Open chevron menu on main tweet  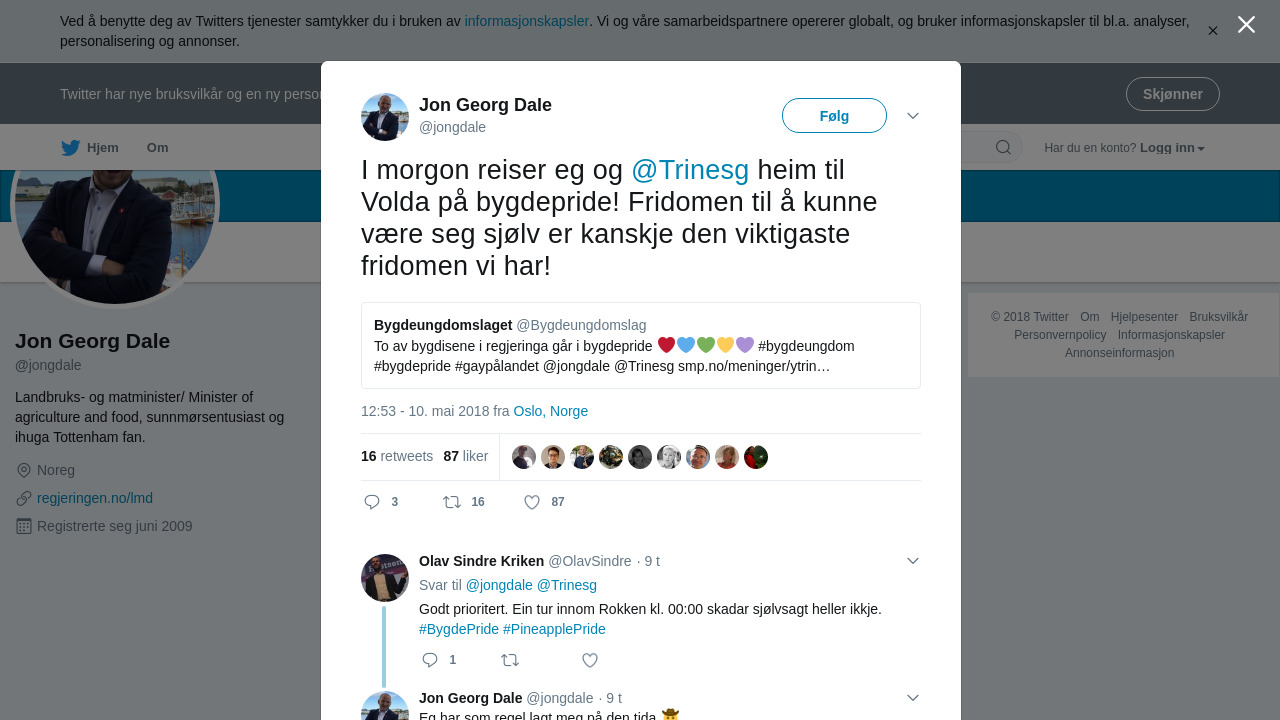tap(913, 116)
